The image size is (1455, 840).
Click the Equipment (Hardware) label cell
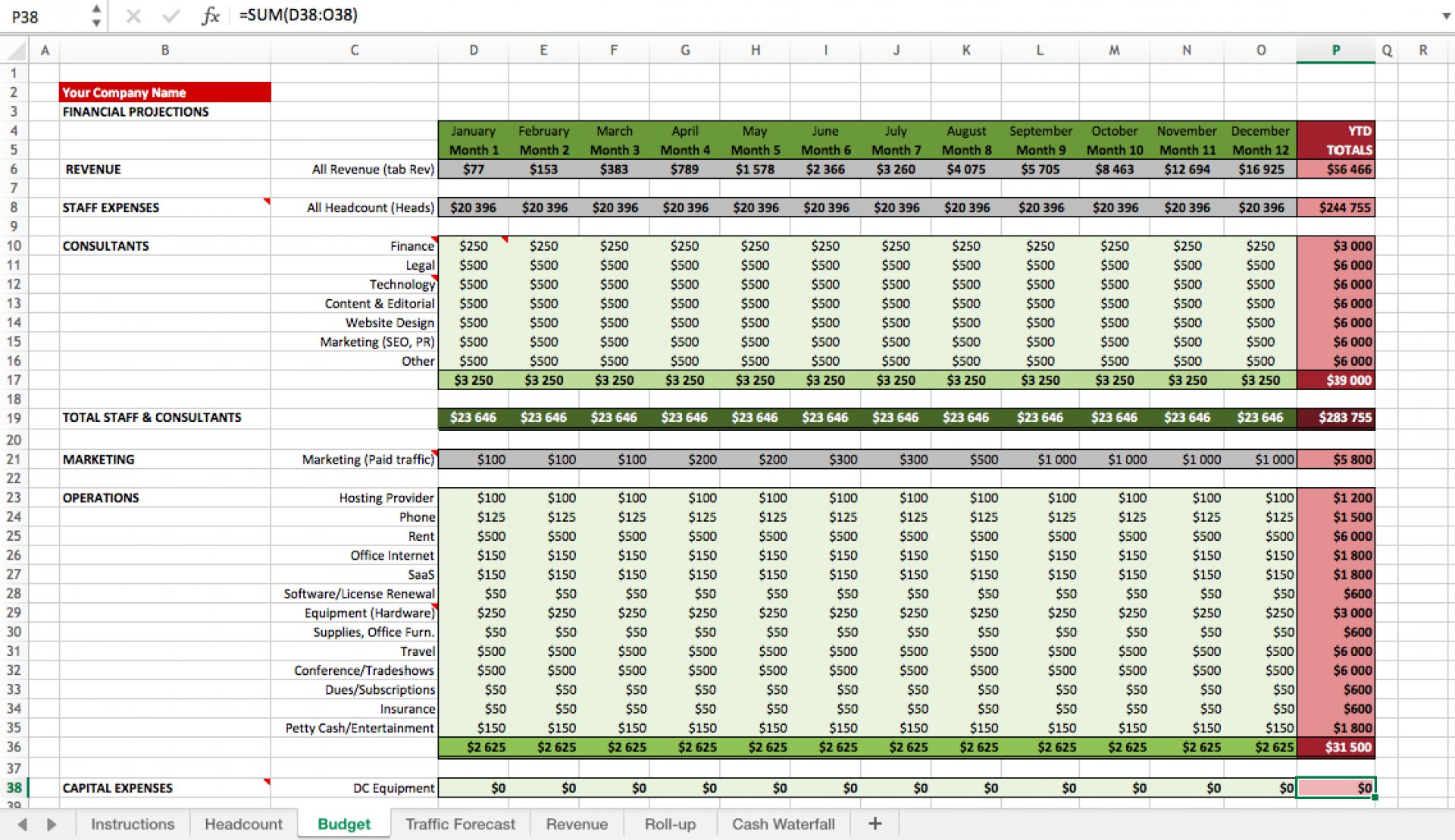(355, 613)
